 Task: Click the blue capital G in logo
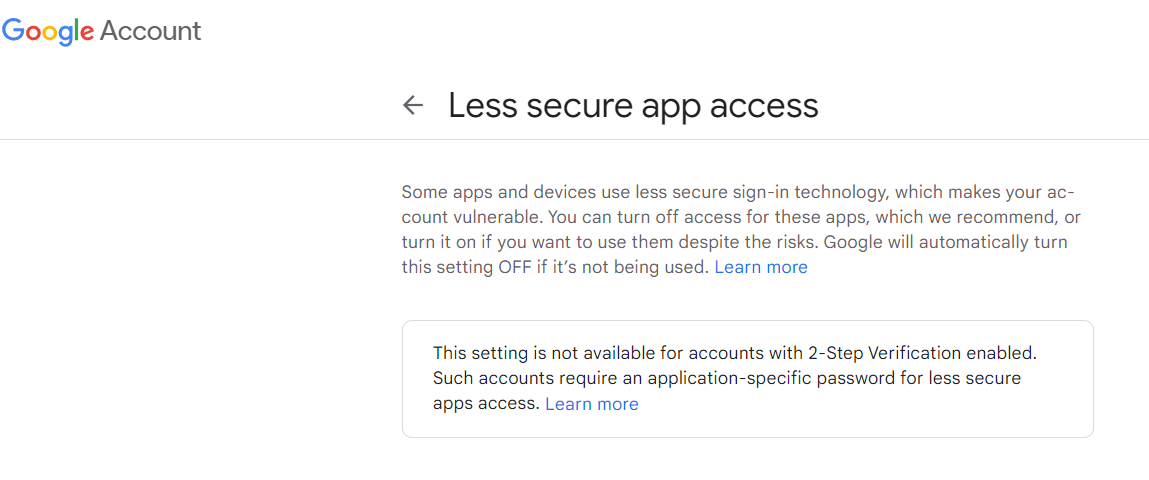tap(13, 31)
